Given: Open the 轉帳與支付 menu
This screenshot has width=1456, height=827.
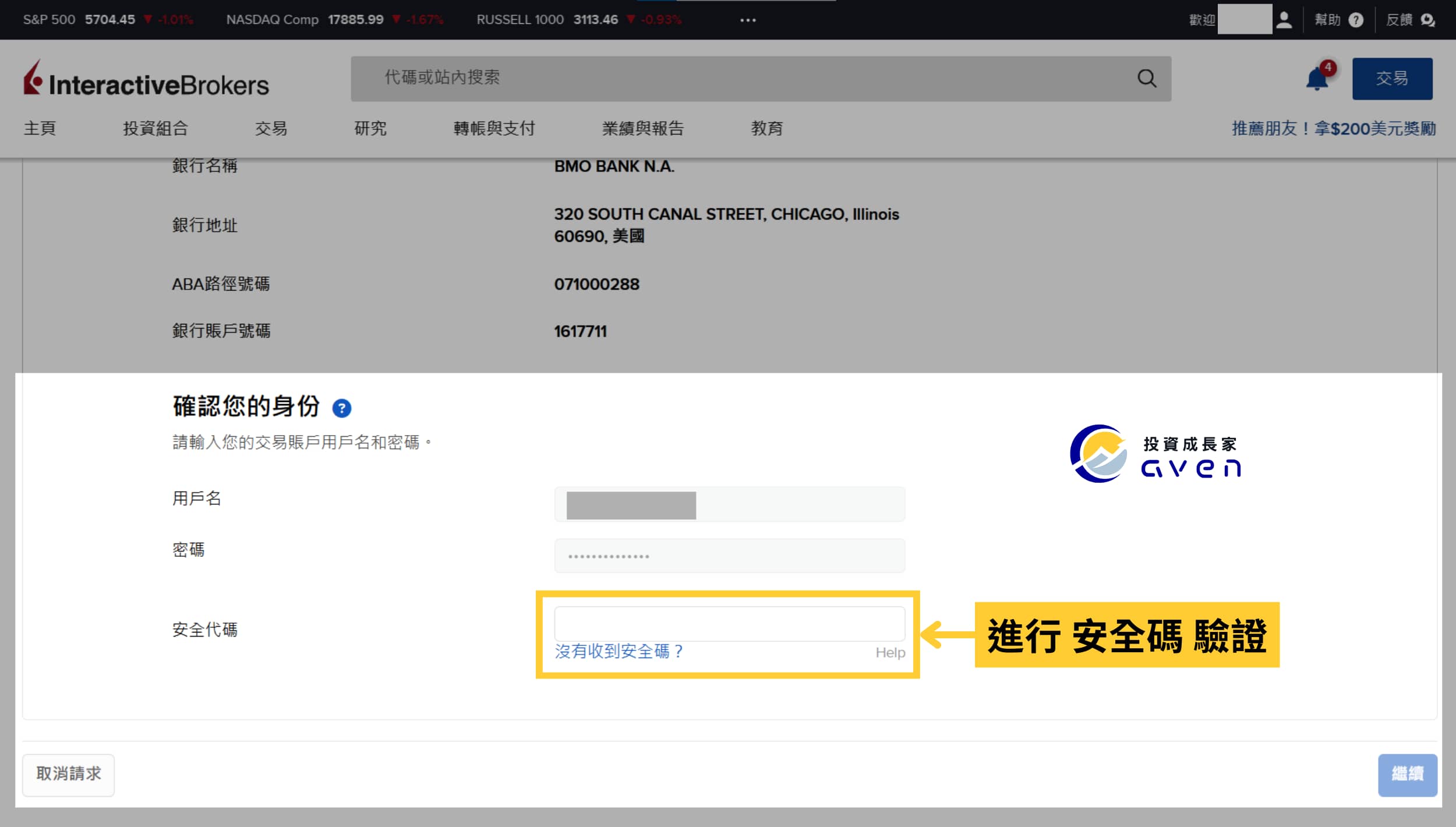Looking at the screenshot, I should (494, 128).
